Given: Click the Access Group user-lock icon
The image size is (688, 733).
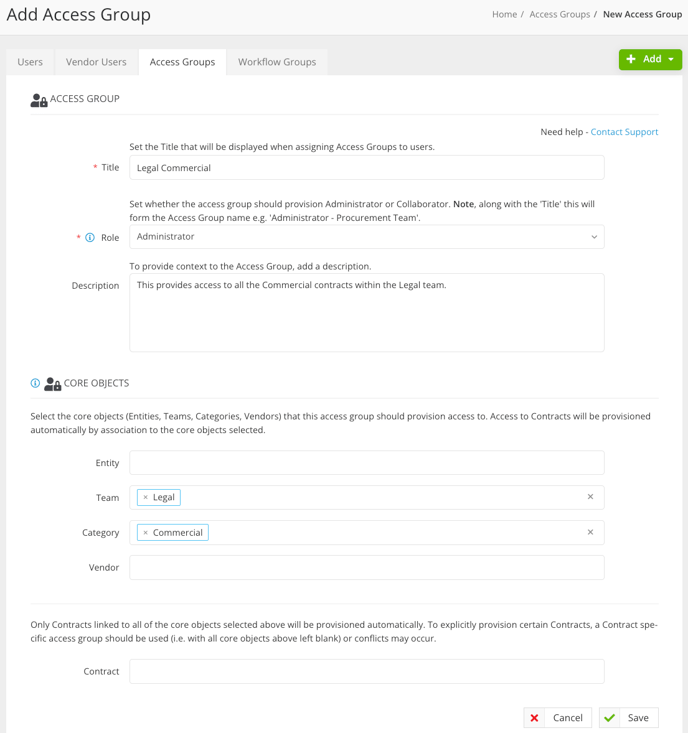Looking at the screenshot, I should tap(39, 100).
